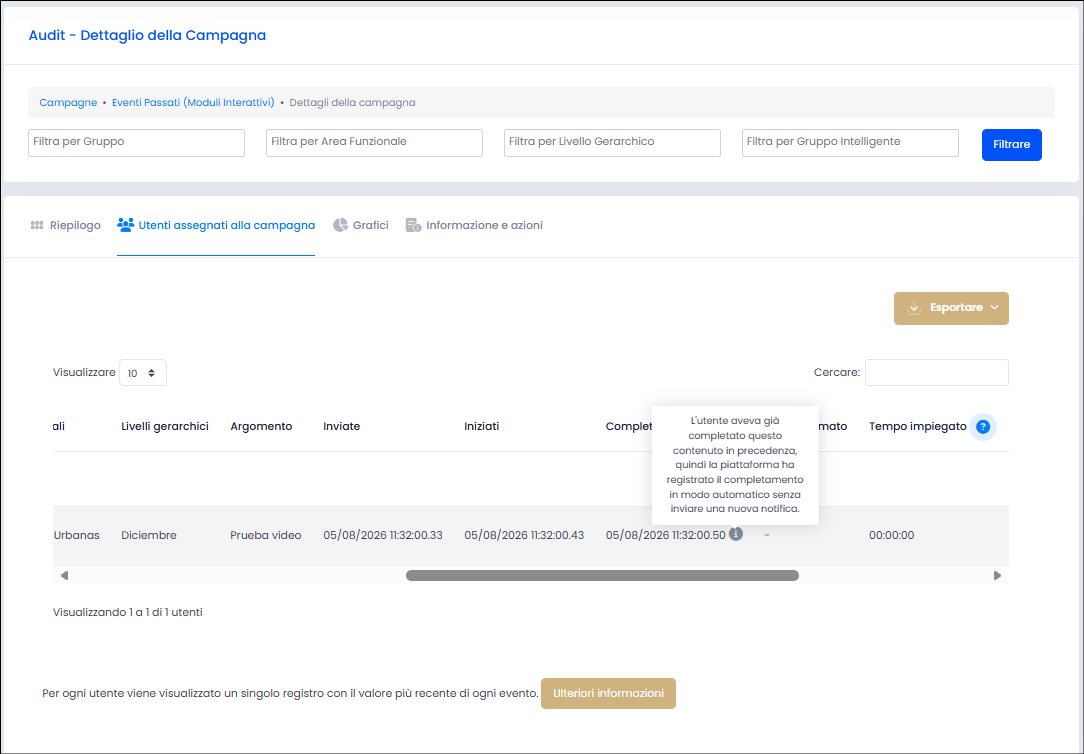Click the Informazione e azioni document icon
The height and width of the screenshot is (754, 1084).
pyautogui.click(x=413, y=225)
